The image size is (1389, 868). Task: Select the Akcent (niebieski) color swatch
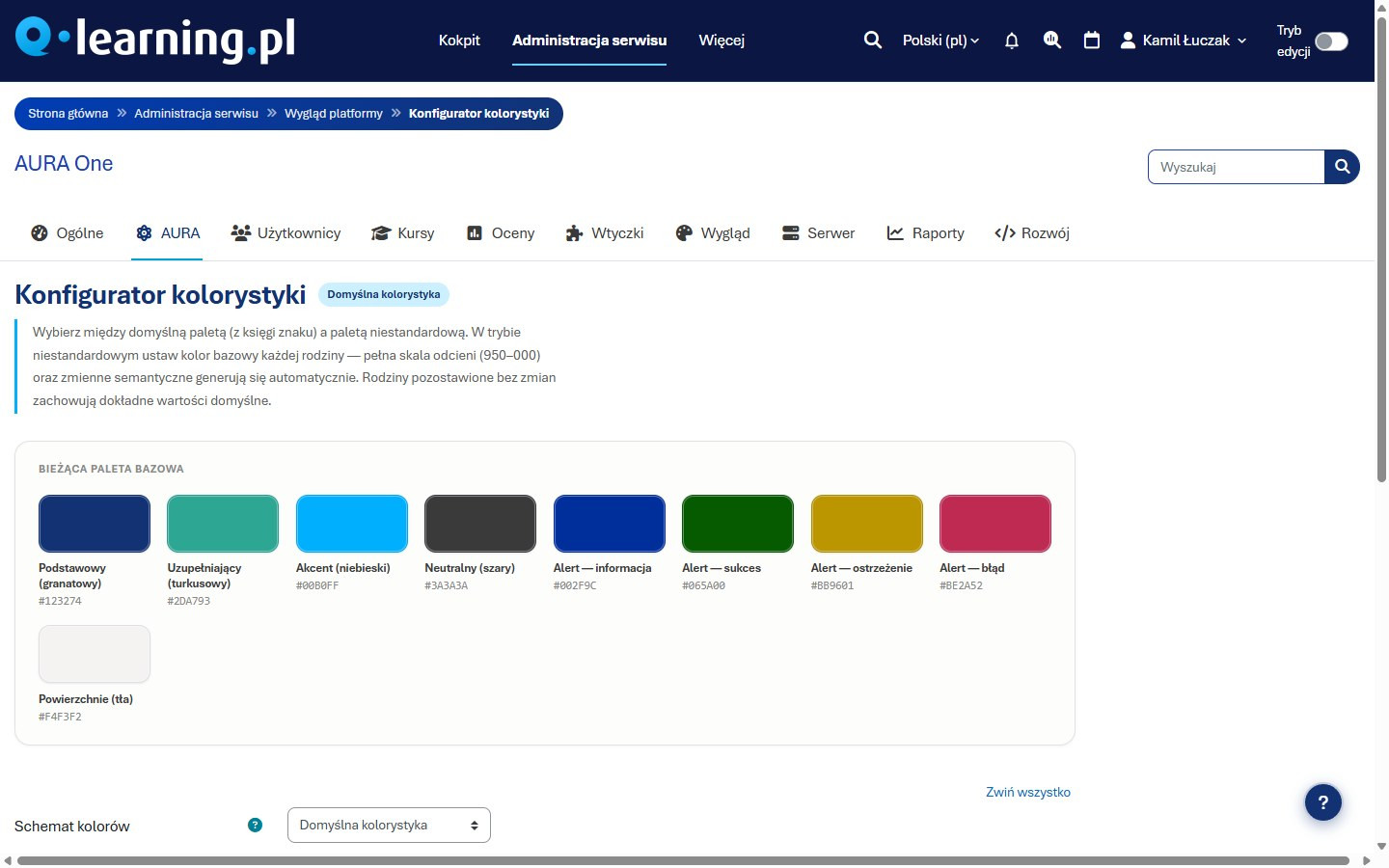[352, 524]
